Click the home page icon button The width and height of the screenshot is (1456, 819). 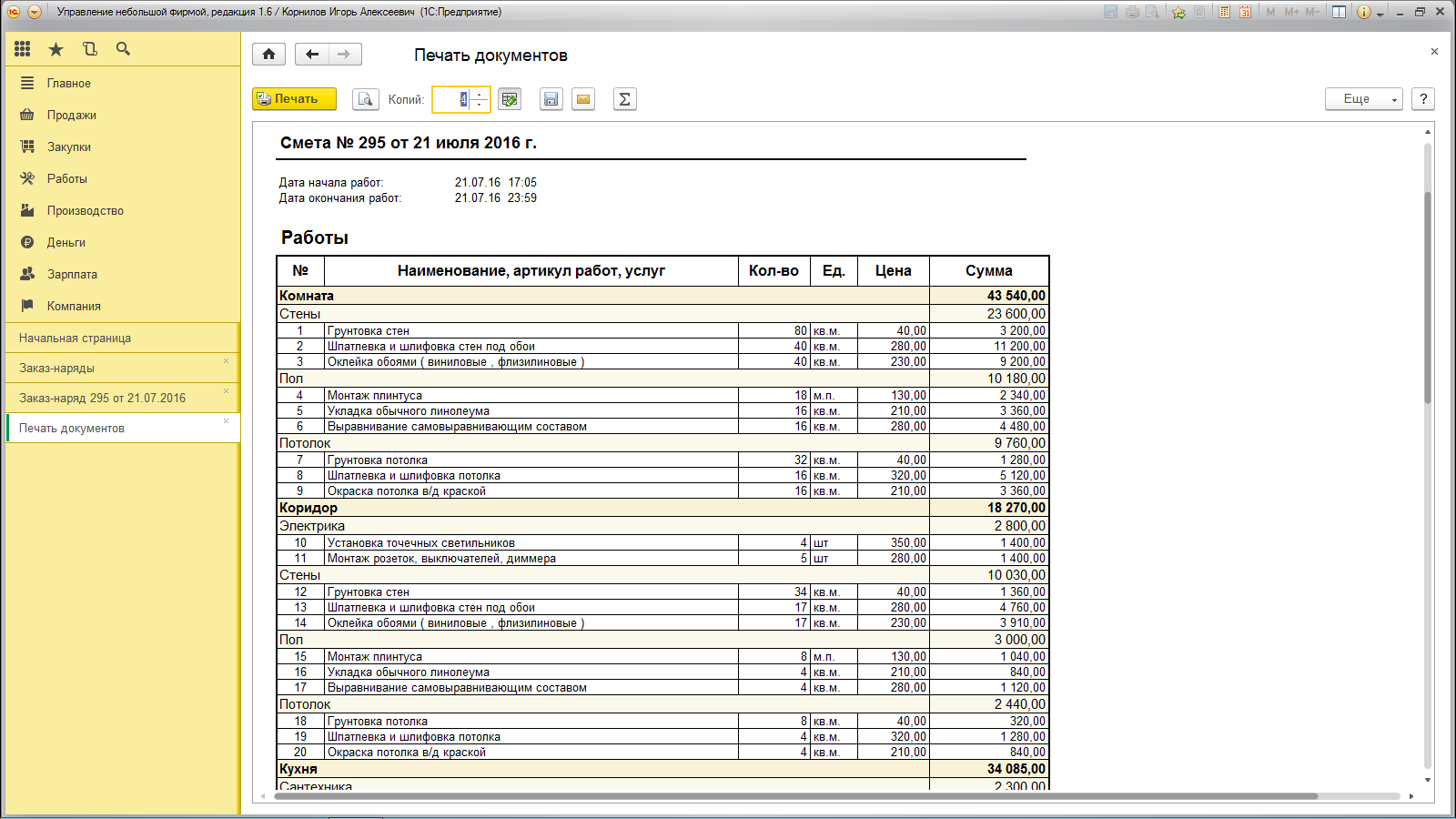(x=268, y=55)
